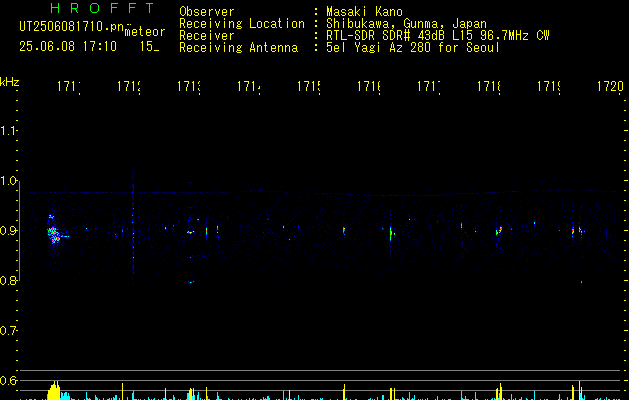Click the Receiving Antenna label

point(238,48)
